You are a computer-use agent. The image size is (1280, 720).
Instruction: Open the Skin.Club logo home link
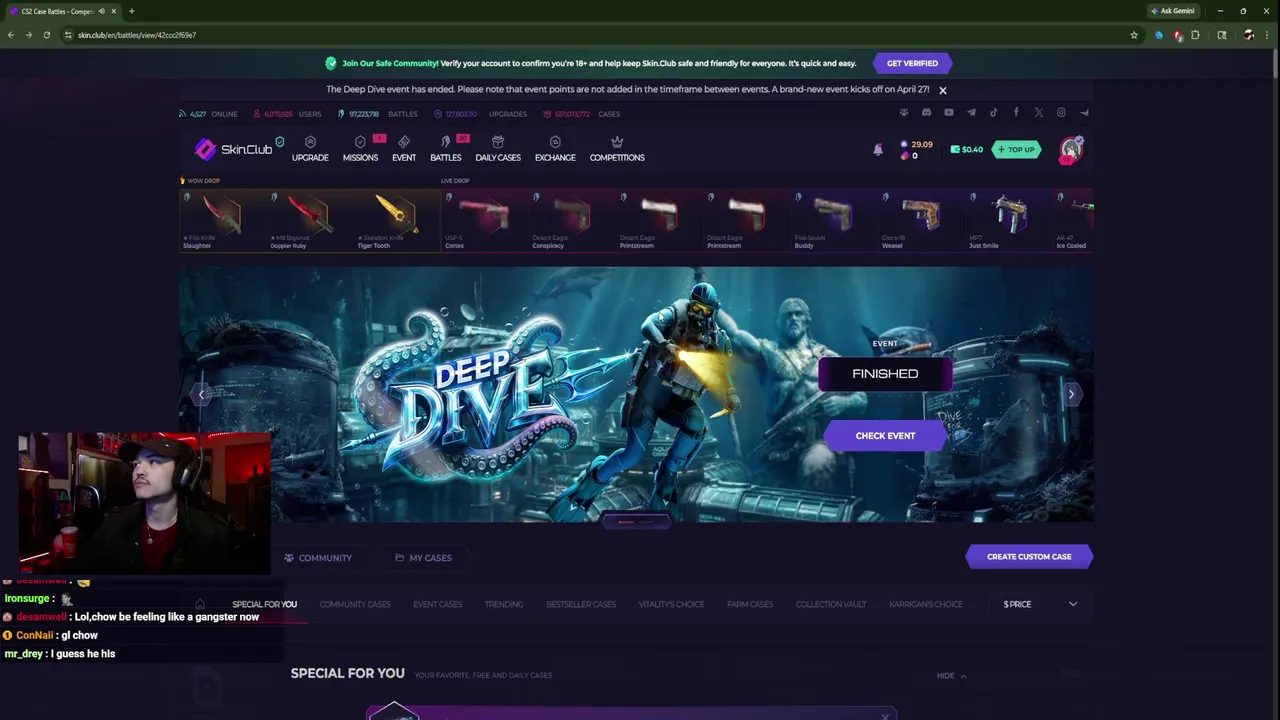(233, 149)
